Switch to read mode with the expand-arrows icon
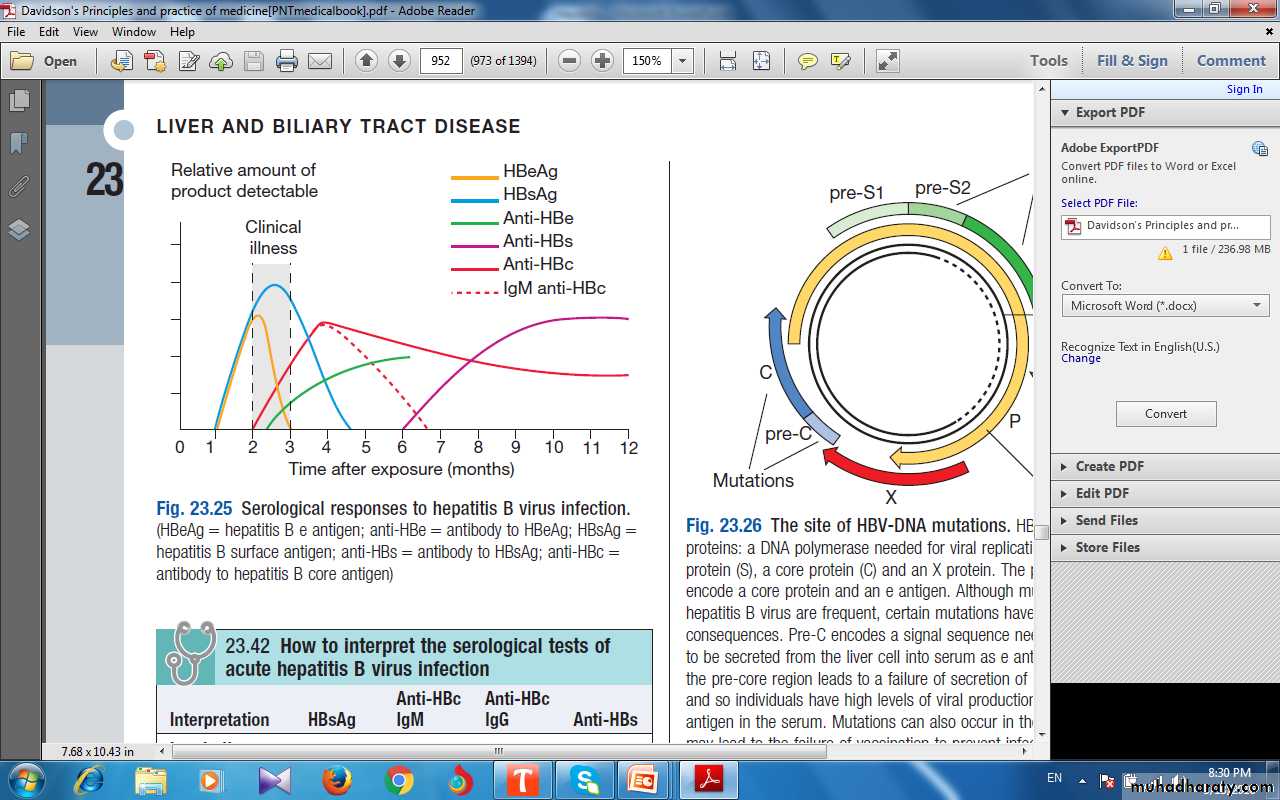The height and width of the screenshot is (800, 1280). (887, 61)
